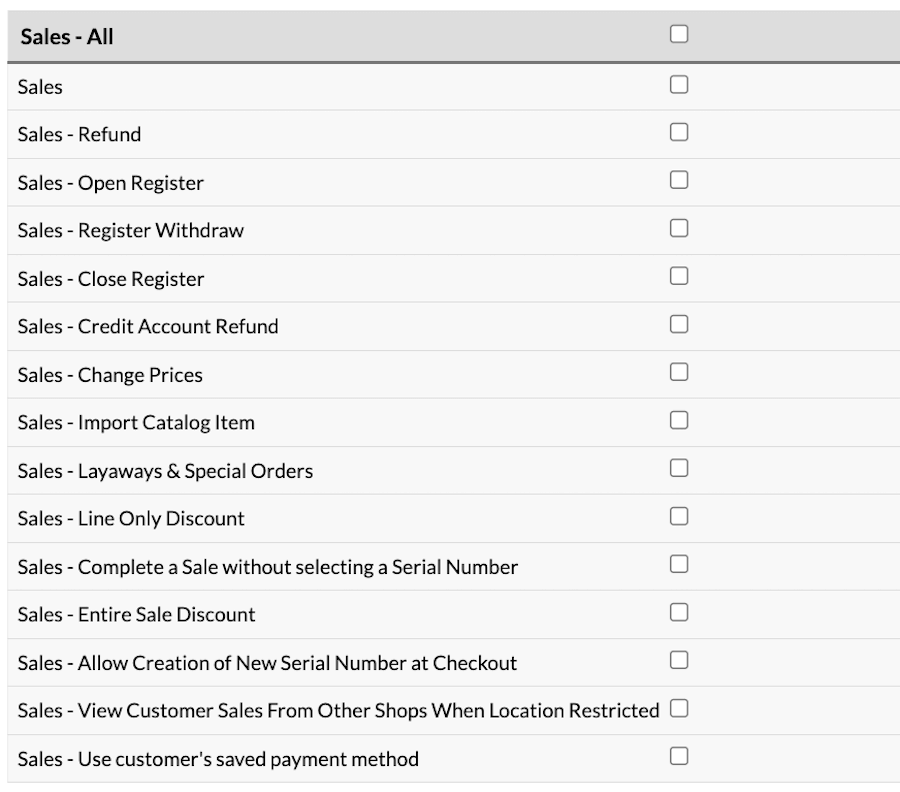Enable the plain Sales permission checkbox

click(x=679, y=84)
